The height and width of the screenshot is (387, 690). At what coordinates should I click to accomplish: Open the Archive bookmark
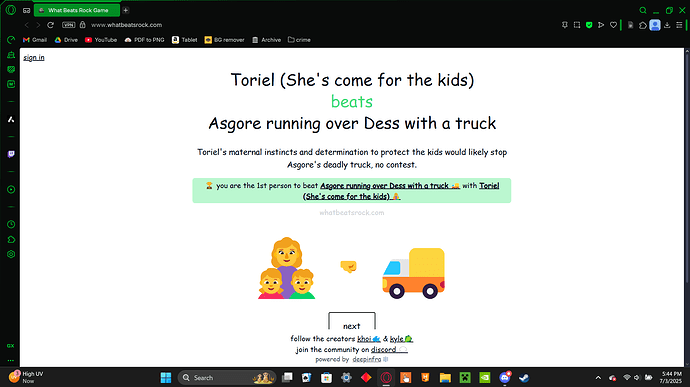267,40
